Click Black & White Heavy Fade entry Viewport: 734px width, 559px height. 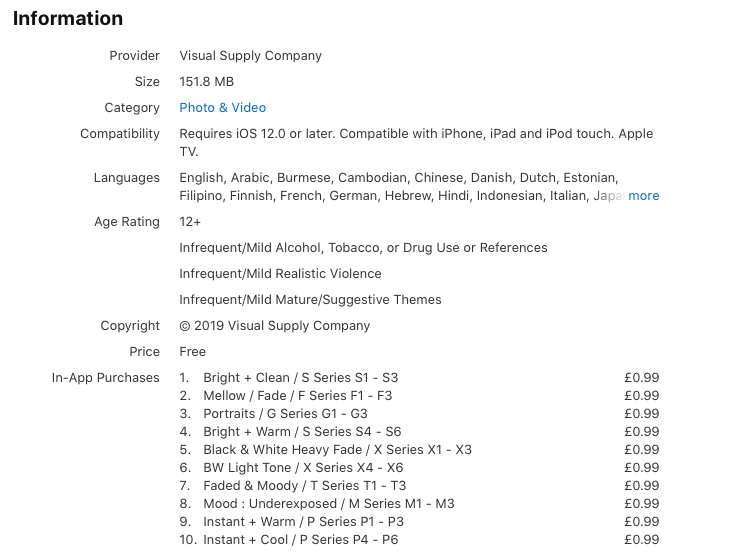[x=337, y=450]
